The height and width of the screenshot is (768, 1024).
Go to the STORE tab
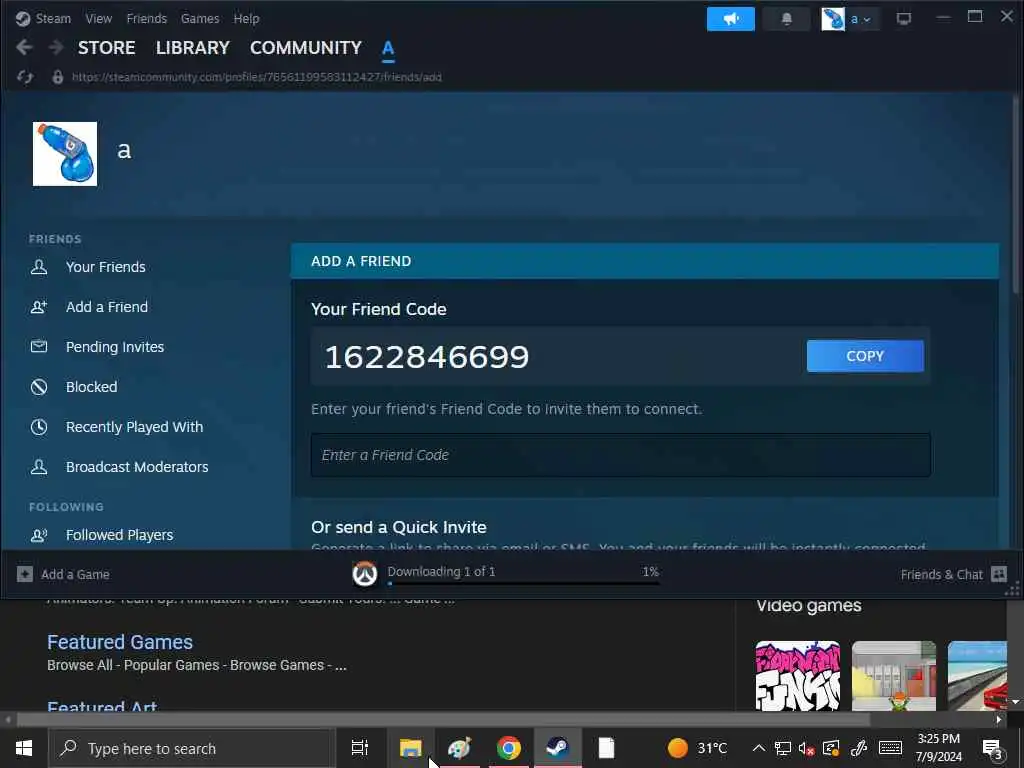pyautogui.click(x=106, y=48)
